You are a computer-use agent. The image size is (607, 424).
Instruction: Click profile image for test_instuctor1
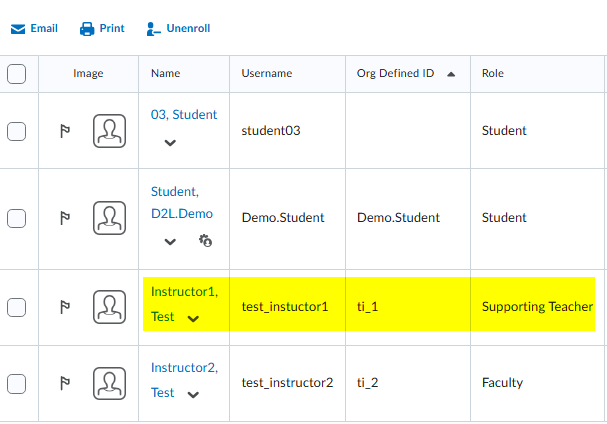click(x=110, y=307)
